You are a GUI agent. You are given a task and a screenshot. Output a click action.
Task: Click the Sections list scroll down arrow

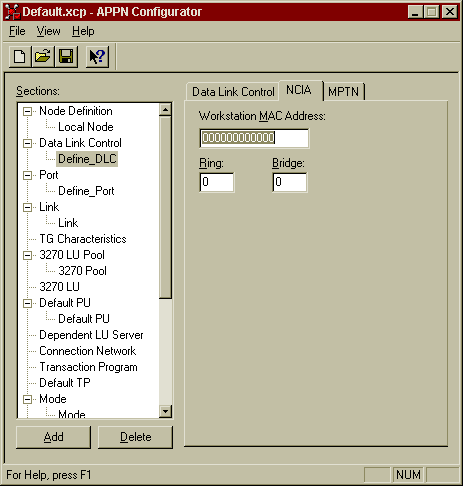click(x=166, y=411)
